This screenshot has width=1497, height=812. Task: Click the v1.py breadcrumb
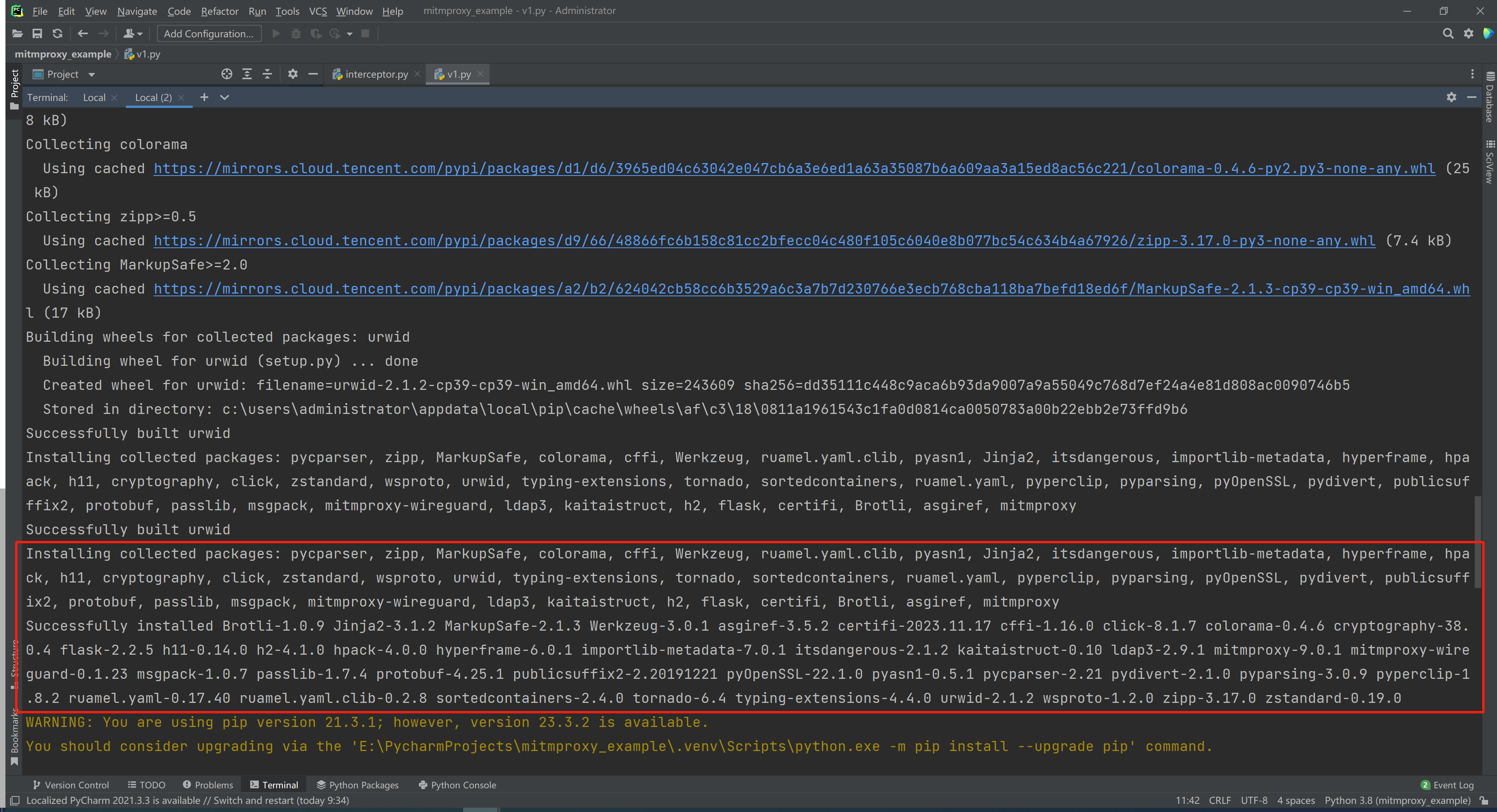[x=142, y=54]
